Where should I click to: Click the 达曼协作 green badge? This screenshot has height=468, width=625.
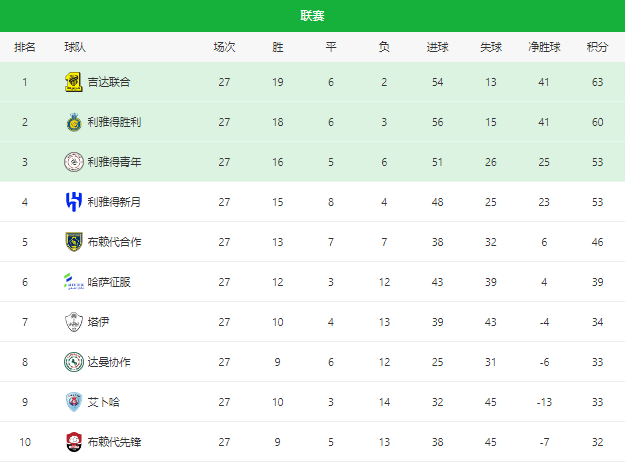pos(74,362)
